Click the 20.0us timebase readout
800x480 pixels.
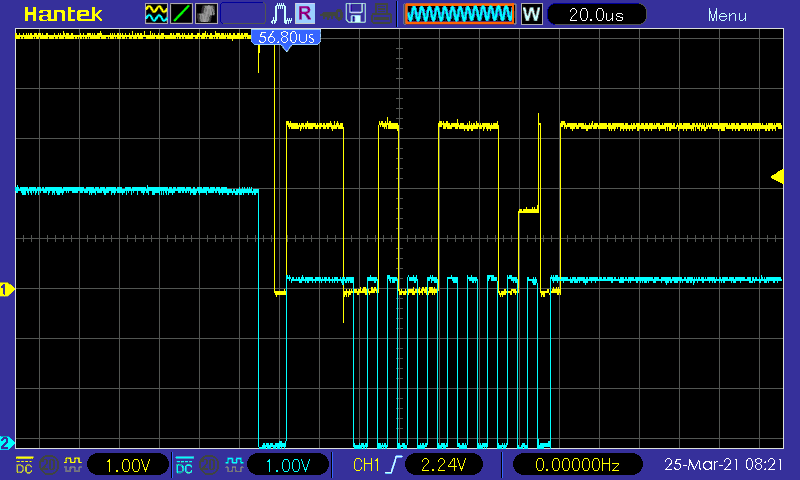(596, 15)
